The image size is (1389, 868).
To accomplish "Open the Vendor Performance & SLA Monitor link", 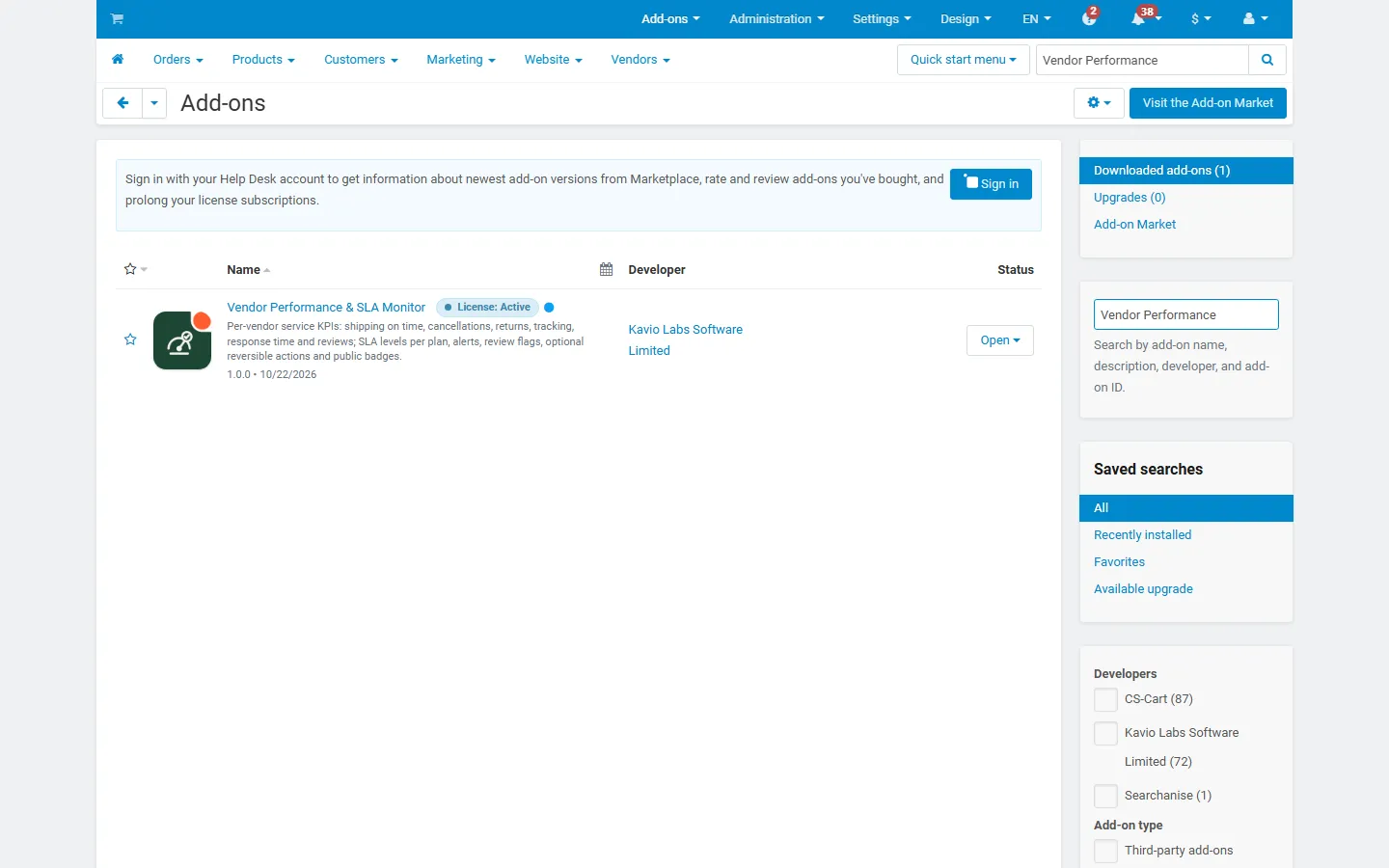I will (326, 308).
